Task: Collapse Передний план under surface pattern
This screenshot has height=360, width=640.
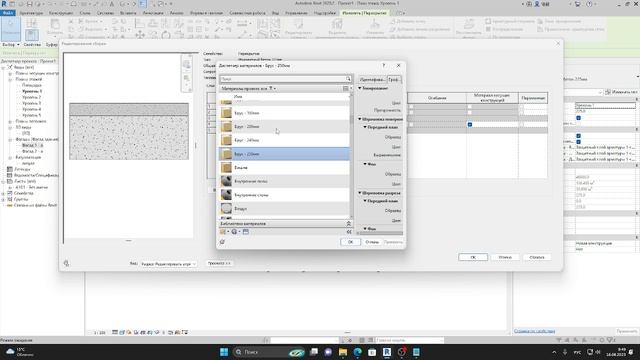Action: pos(365,127)
